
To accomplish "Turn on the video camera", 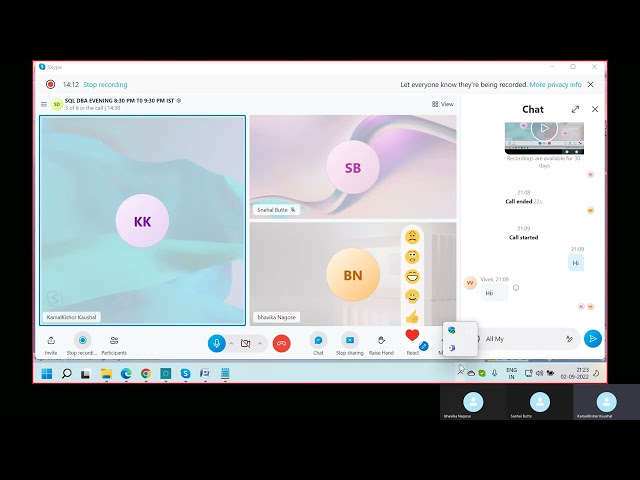I will tap(245, 343).
